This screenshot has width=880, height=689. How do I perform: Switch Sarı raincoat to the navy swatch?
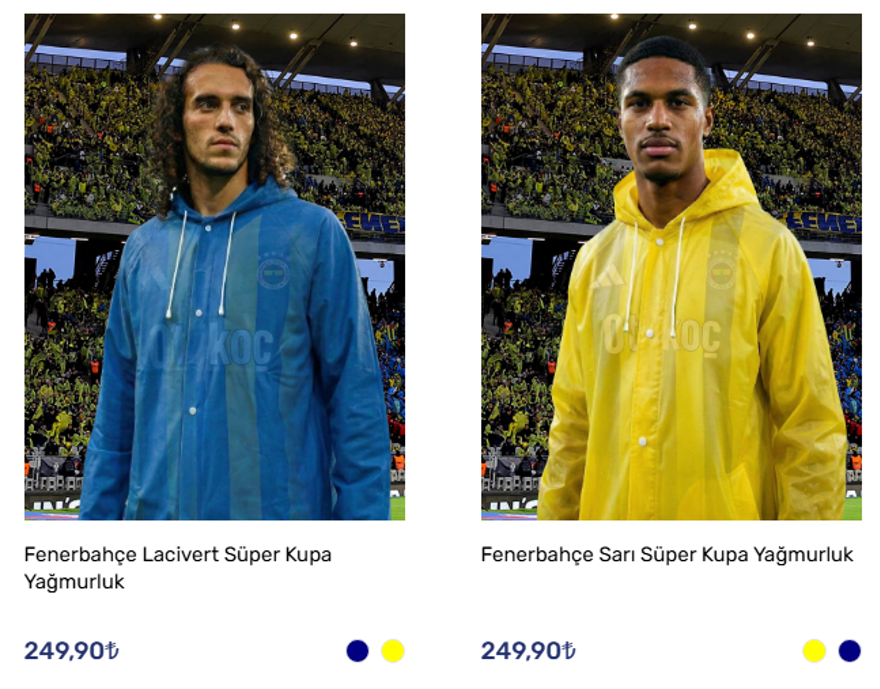[849, 651]
